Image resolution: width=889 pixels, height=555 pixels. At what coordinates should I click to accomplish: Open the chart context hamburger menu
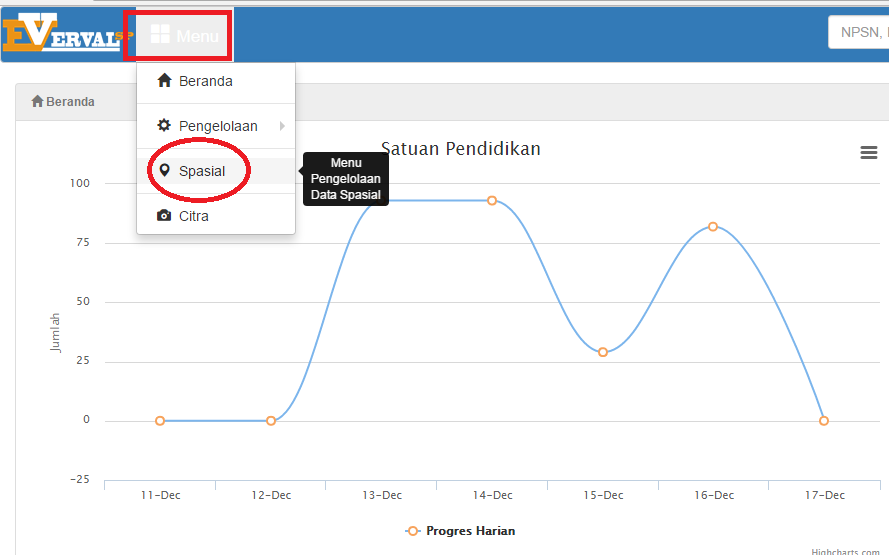(x=869, y=152)
